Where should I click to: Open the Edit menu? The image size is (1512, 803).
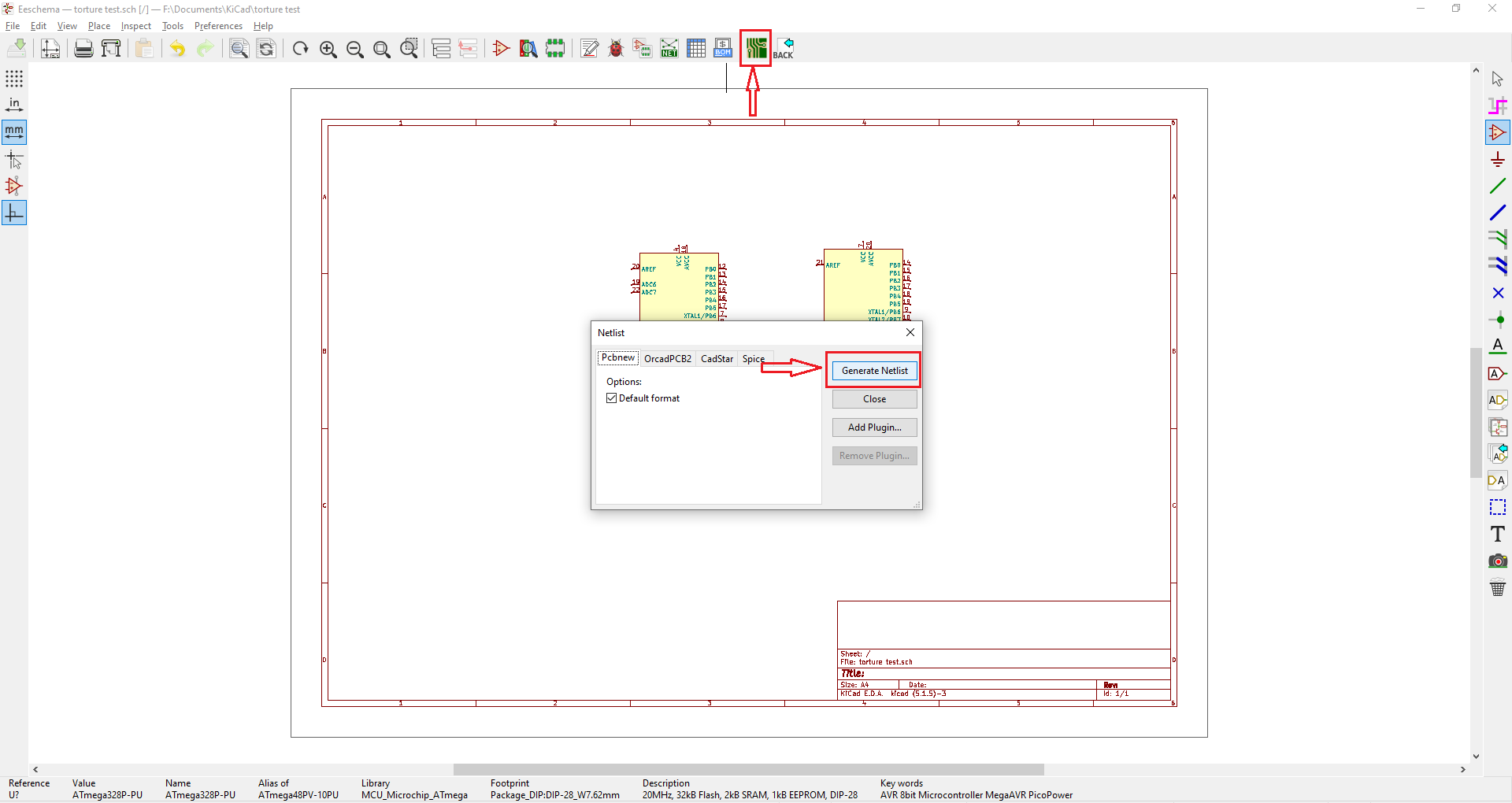(x=39, y=26)
